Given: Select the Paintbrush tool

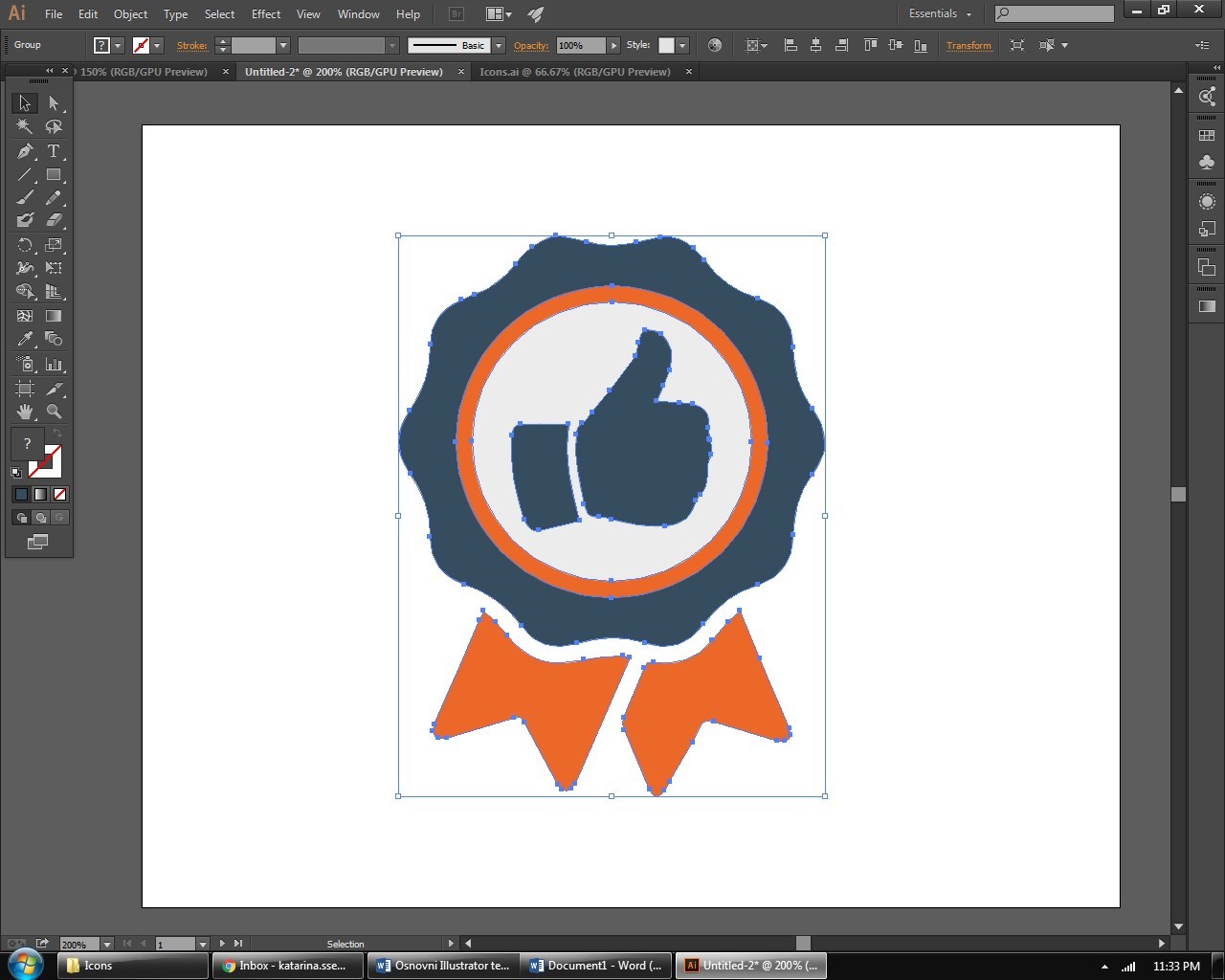Looking at the screenshot, I should pos(25,198).
